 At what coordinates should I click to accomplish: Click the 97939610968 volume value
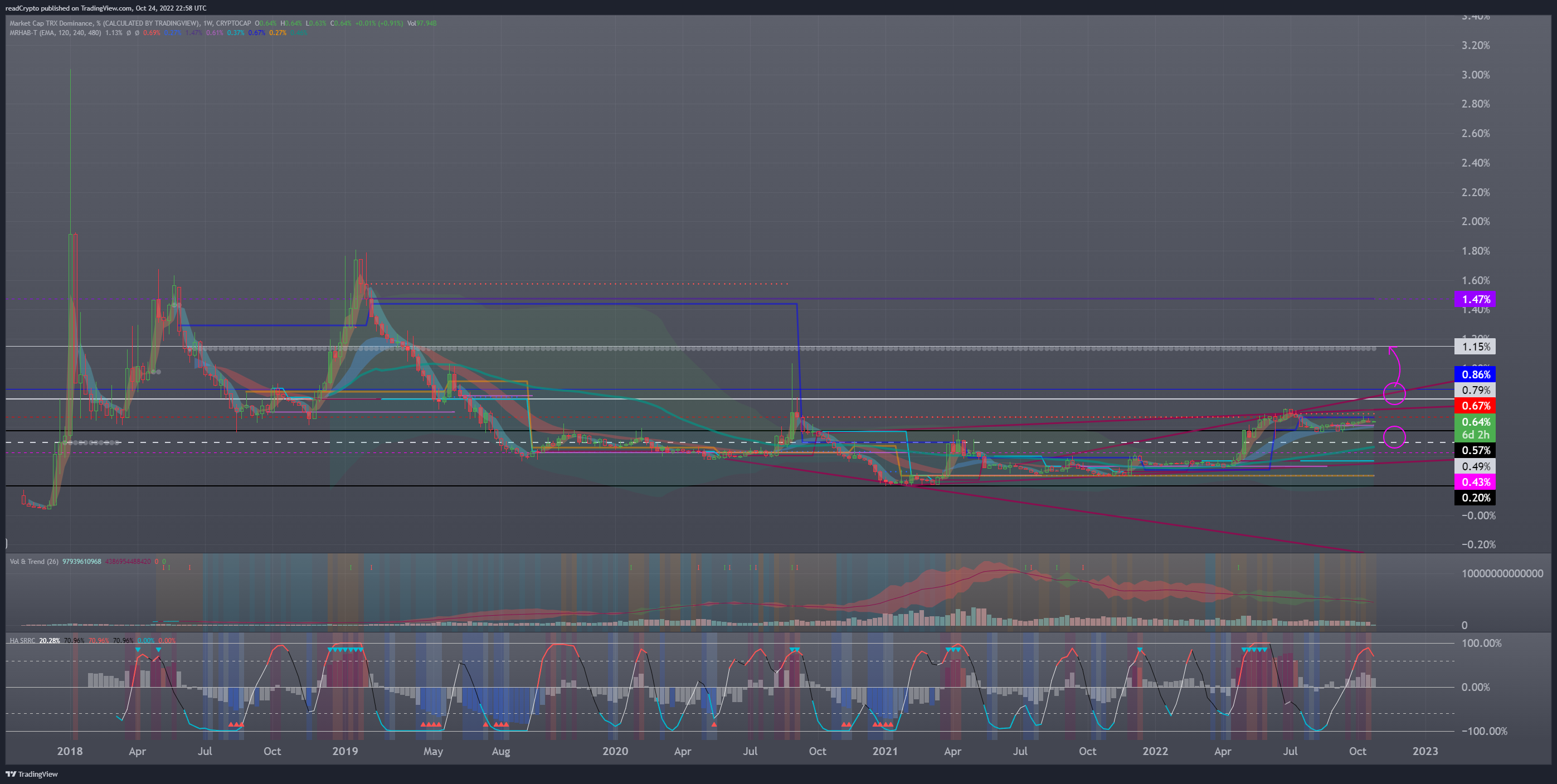coord(82,562)
